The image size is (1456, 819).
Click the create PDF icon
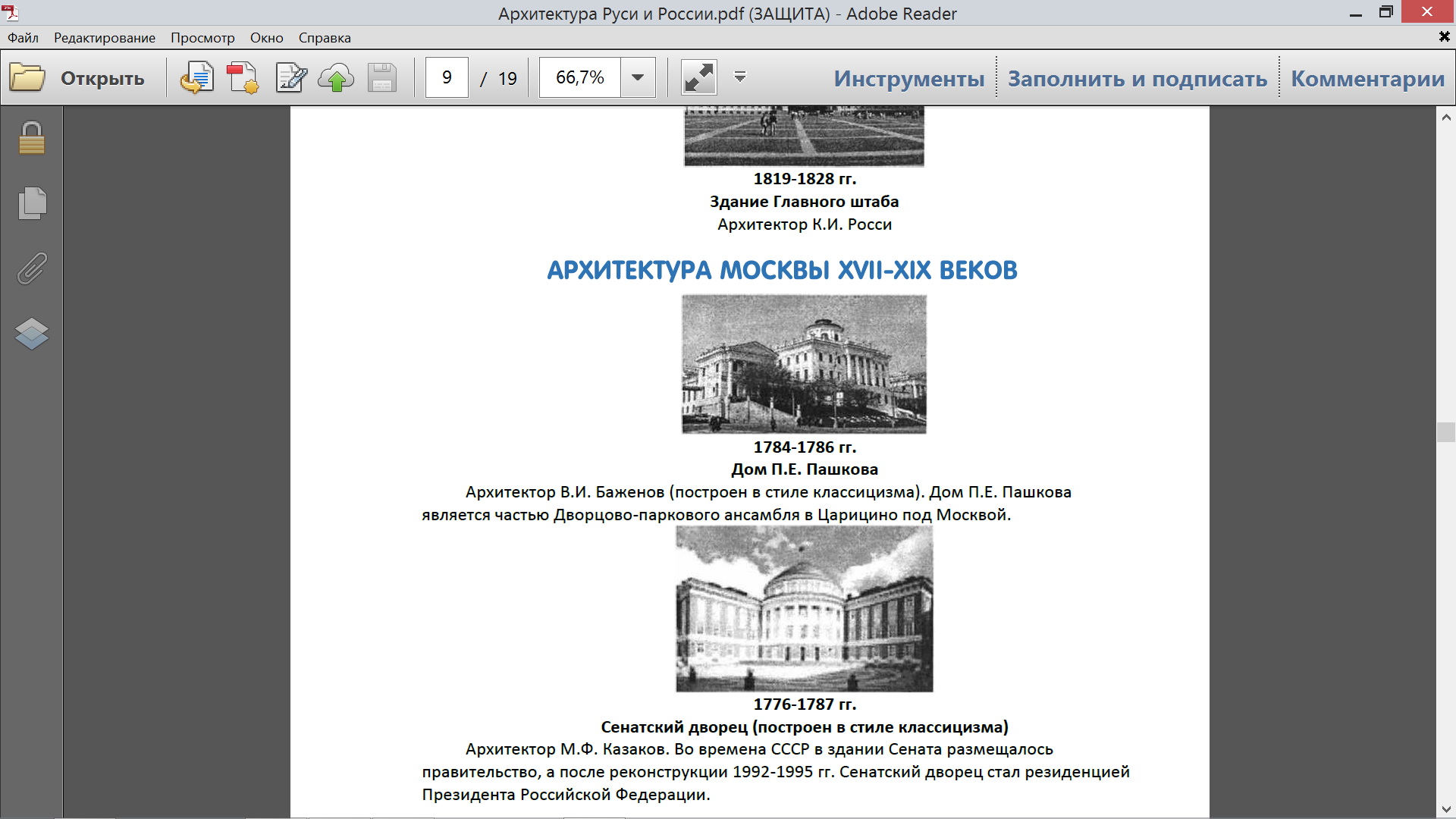pos(243,77)
